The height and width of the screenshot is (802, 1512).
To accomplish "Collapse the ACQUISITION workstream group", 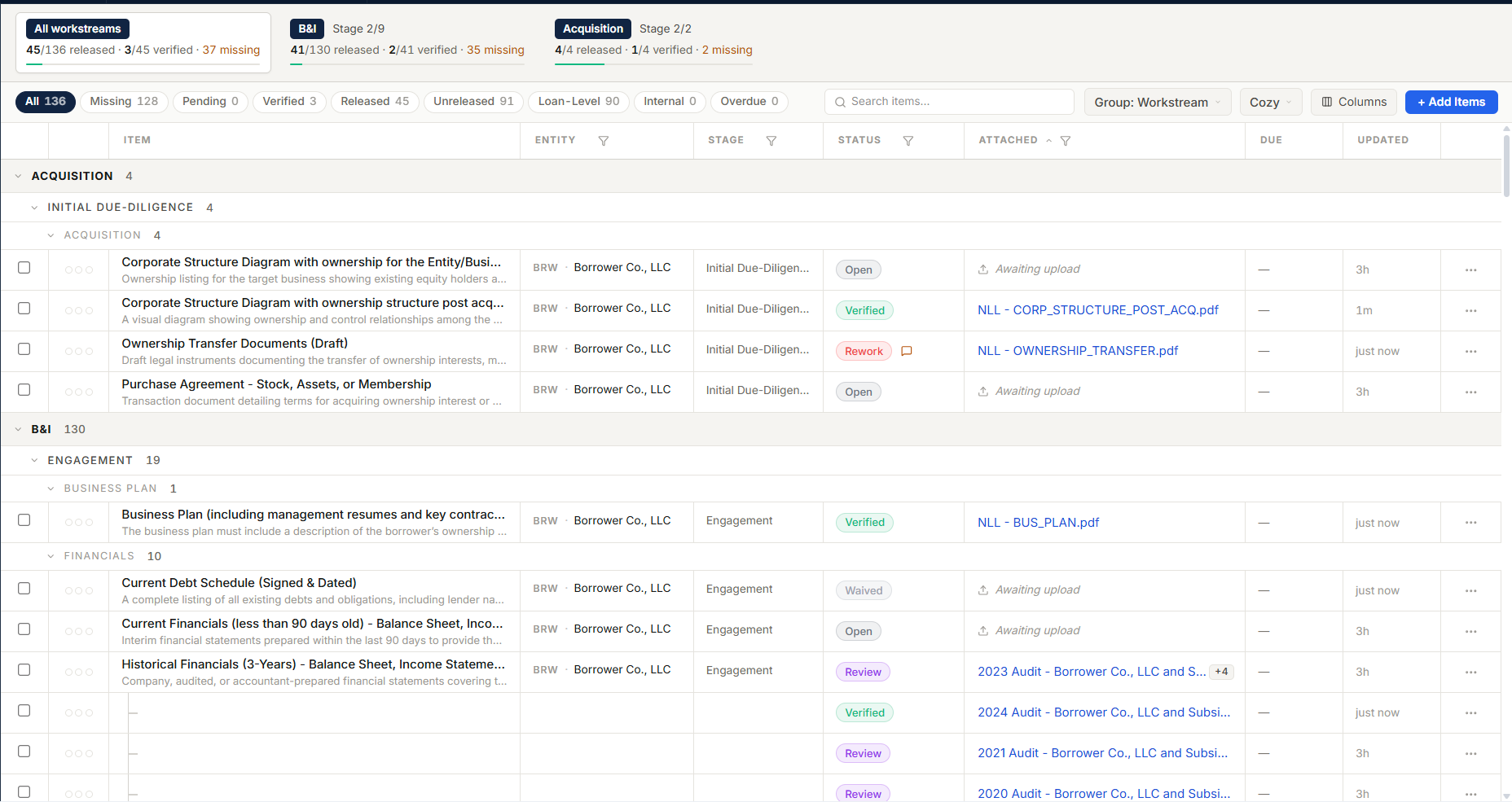I will 18,176.
